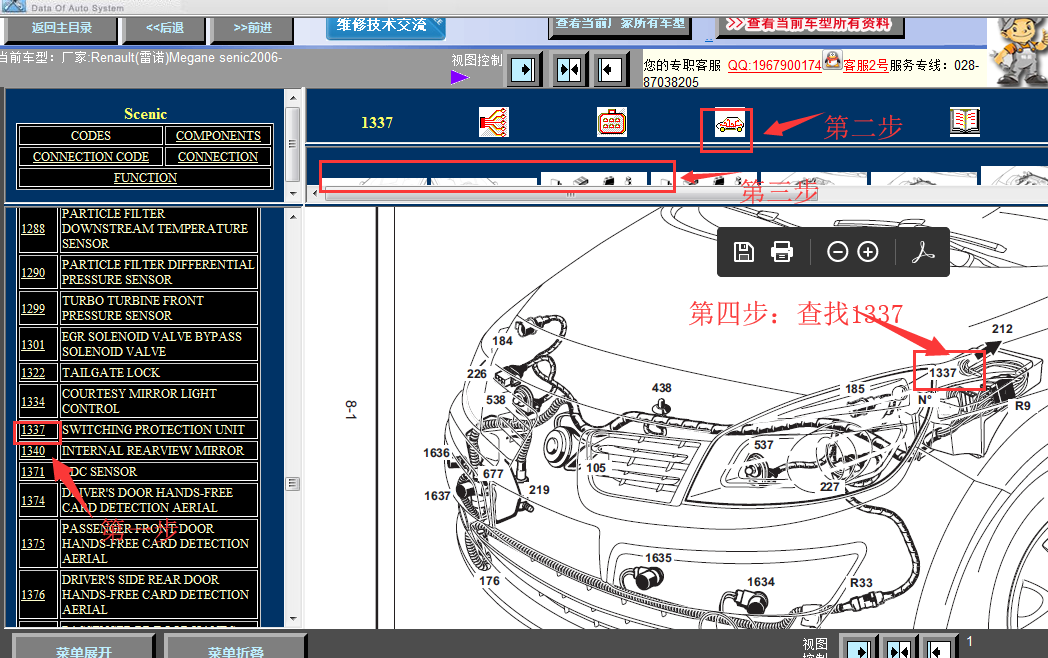Click SWITCHING PROTECTION UNIT text
The width and height of the screenshot is (1048, 658).
tap(153, 429)
